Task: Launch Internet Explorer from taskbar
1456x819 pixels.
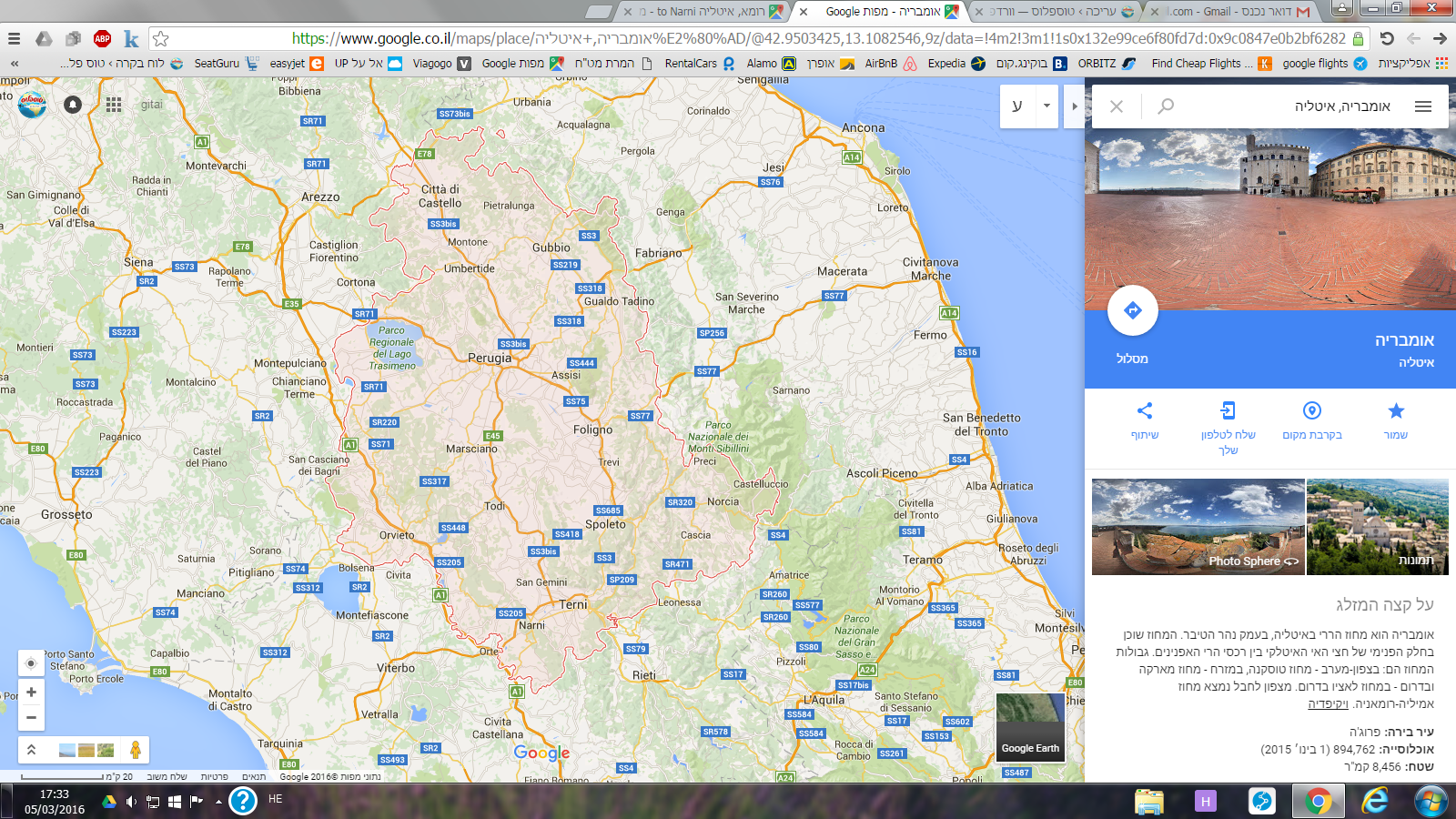Action: (1374, 801)
